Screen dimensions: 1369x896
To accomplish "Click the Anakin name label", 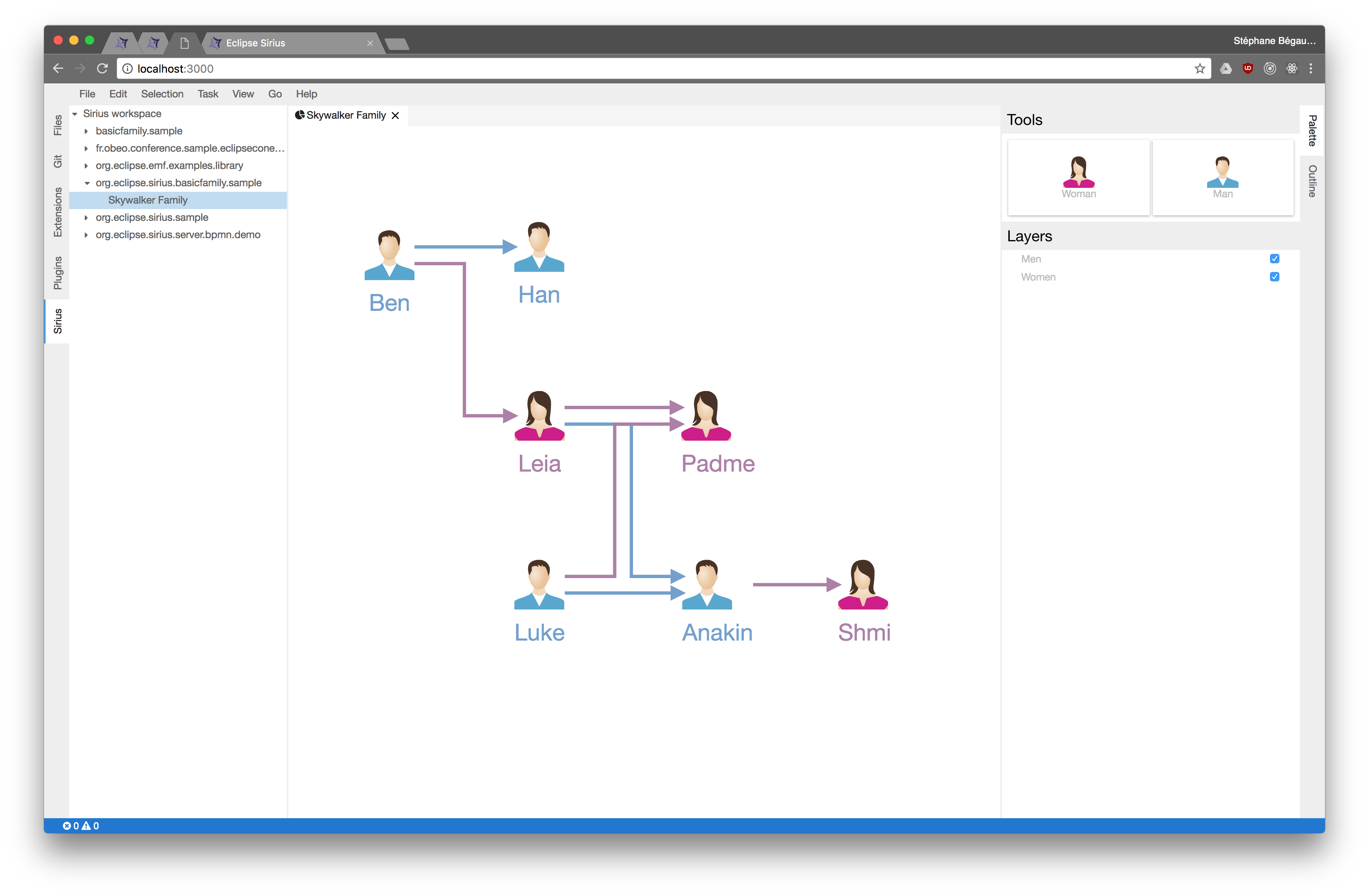I will 717,633.
